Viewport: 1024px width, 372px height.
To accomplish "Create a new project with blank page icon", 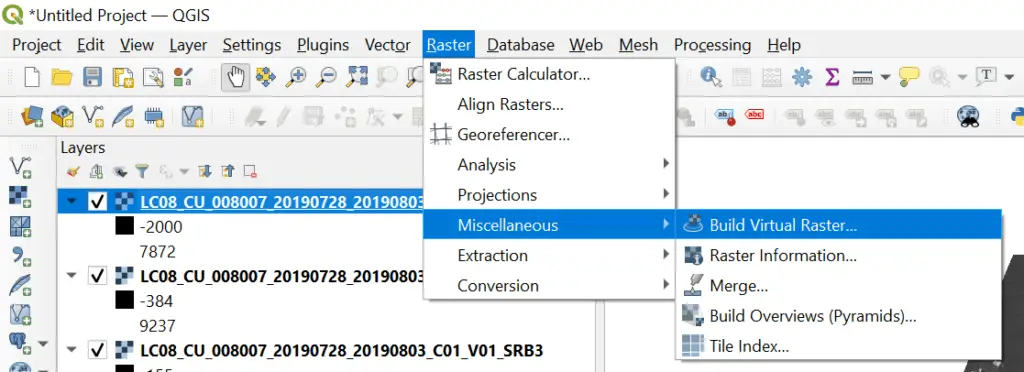I will 31,77.
